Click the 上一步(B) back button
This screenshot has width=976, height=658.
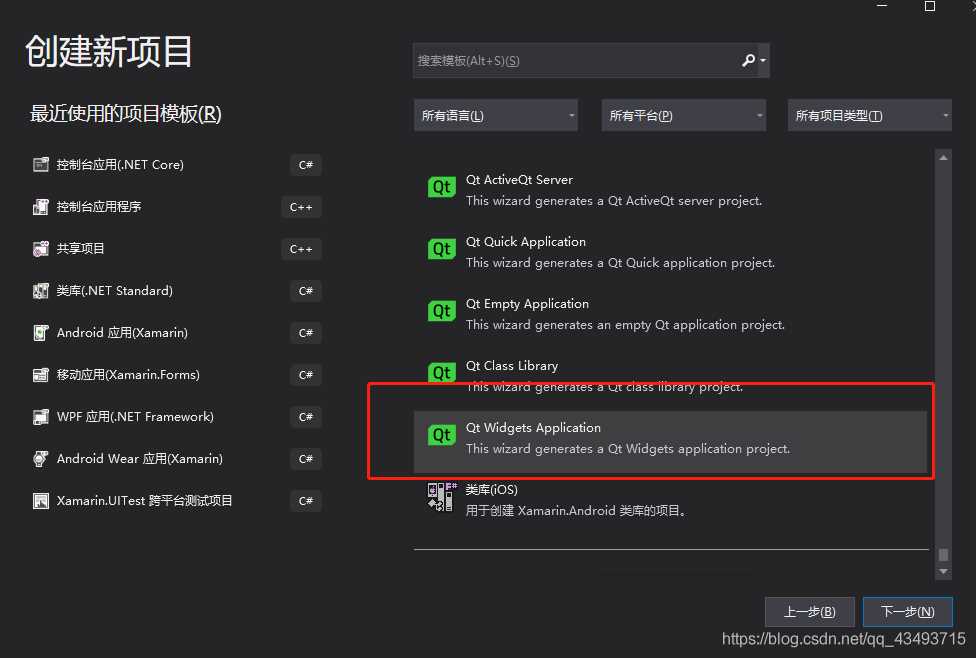(x=809, y=611)
